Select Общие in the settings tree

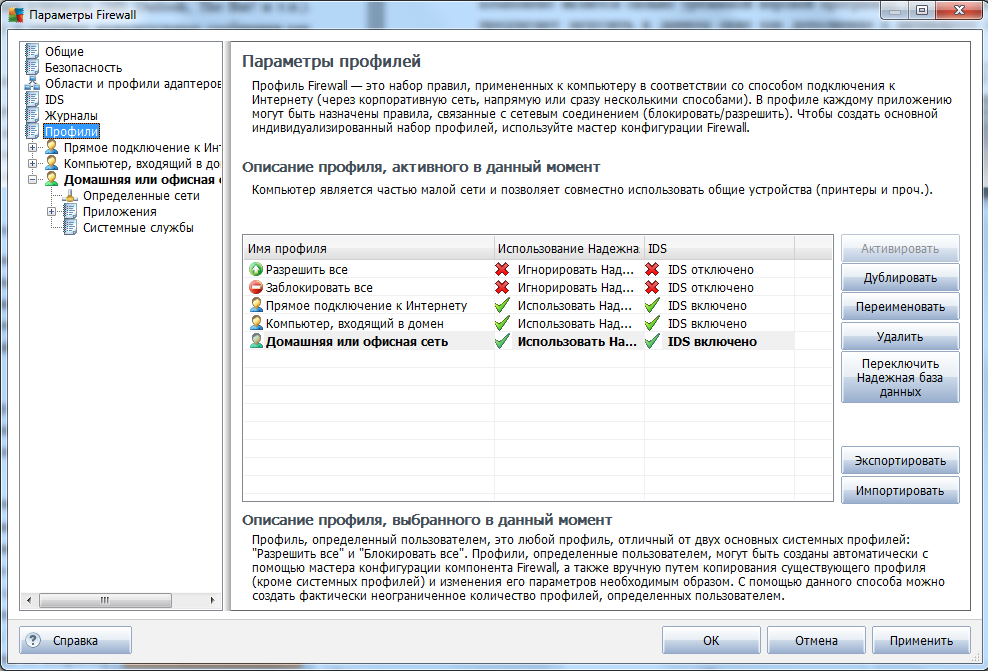[64, 51]
